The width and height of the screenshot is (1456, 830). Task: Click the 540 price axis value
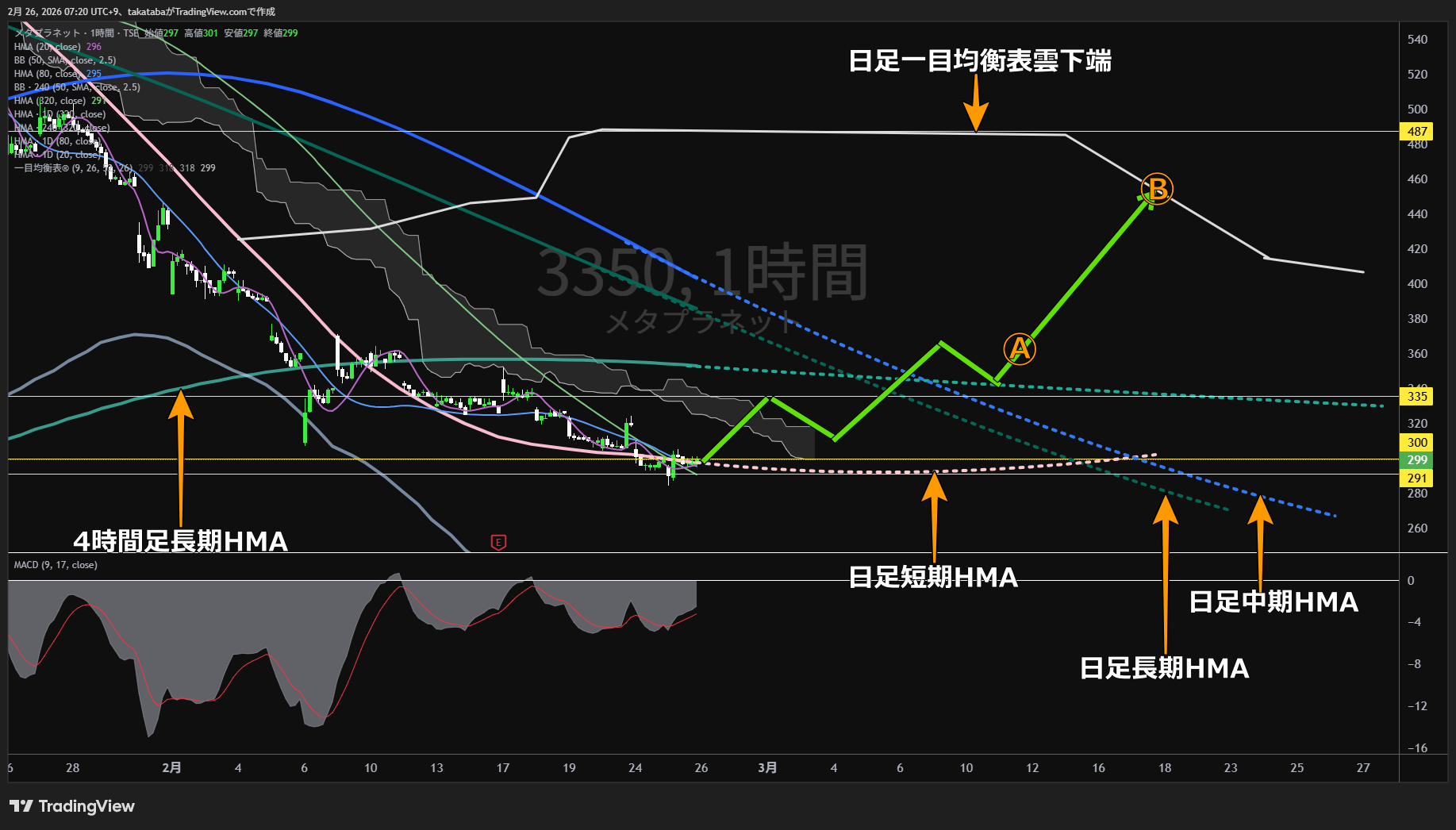pos(1417,40)
